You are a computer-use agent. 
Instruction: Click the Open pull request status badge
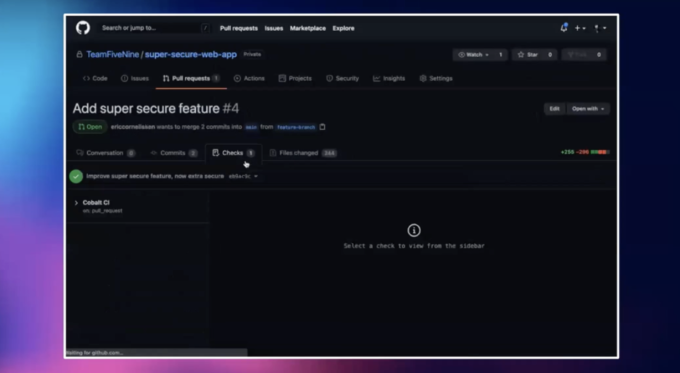pos(90,127)
